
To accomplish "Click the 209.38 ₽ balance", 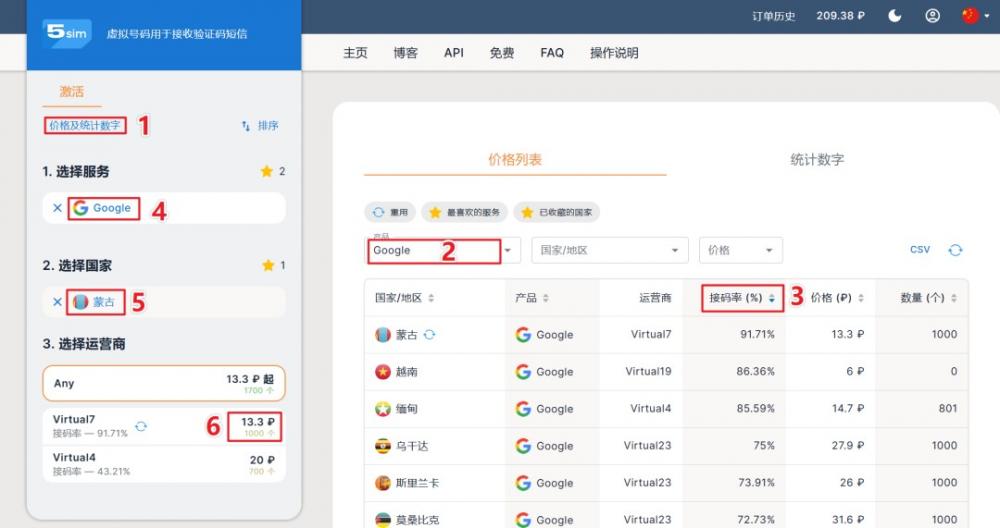I will pyautogui.click(x=841, y=15).
